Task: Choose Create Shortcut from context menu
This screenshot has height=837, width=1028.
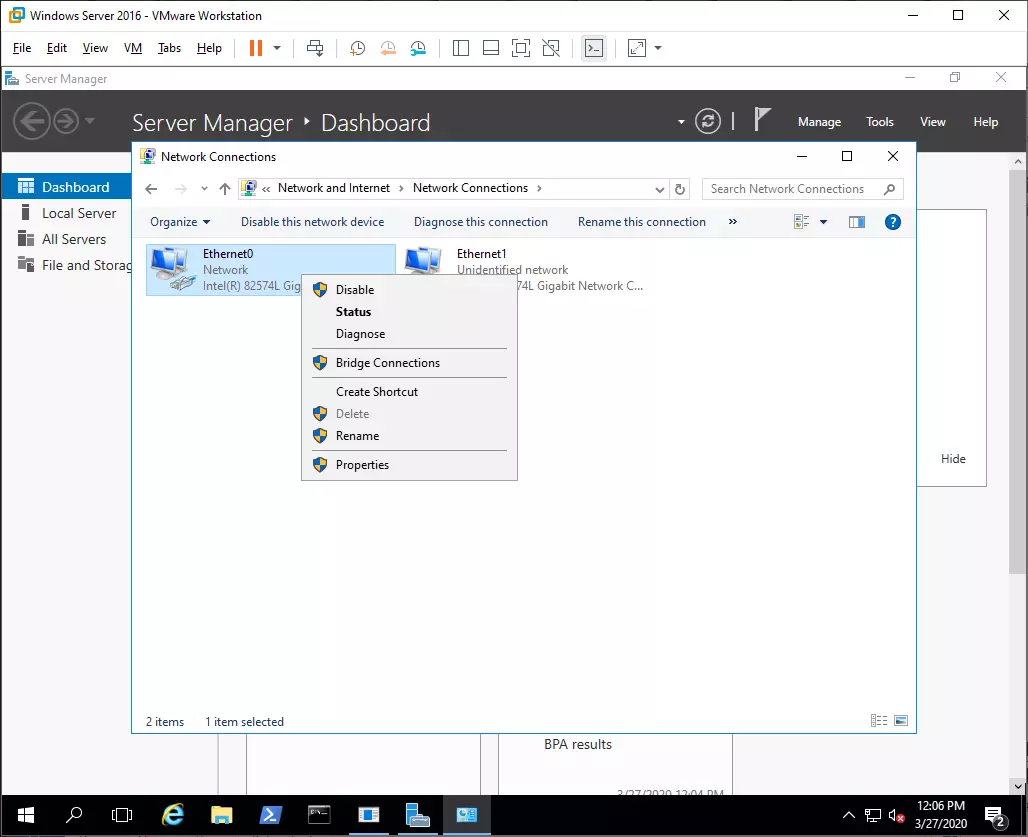Action: (x=409, y=392)
